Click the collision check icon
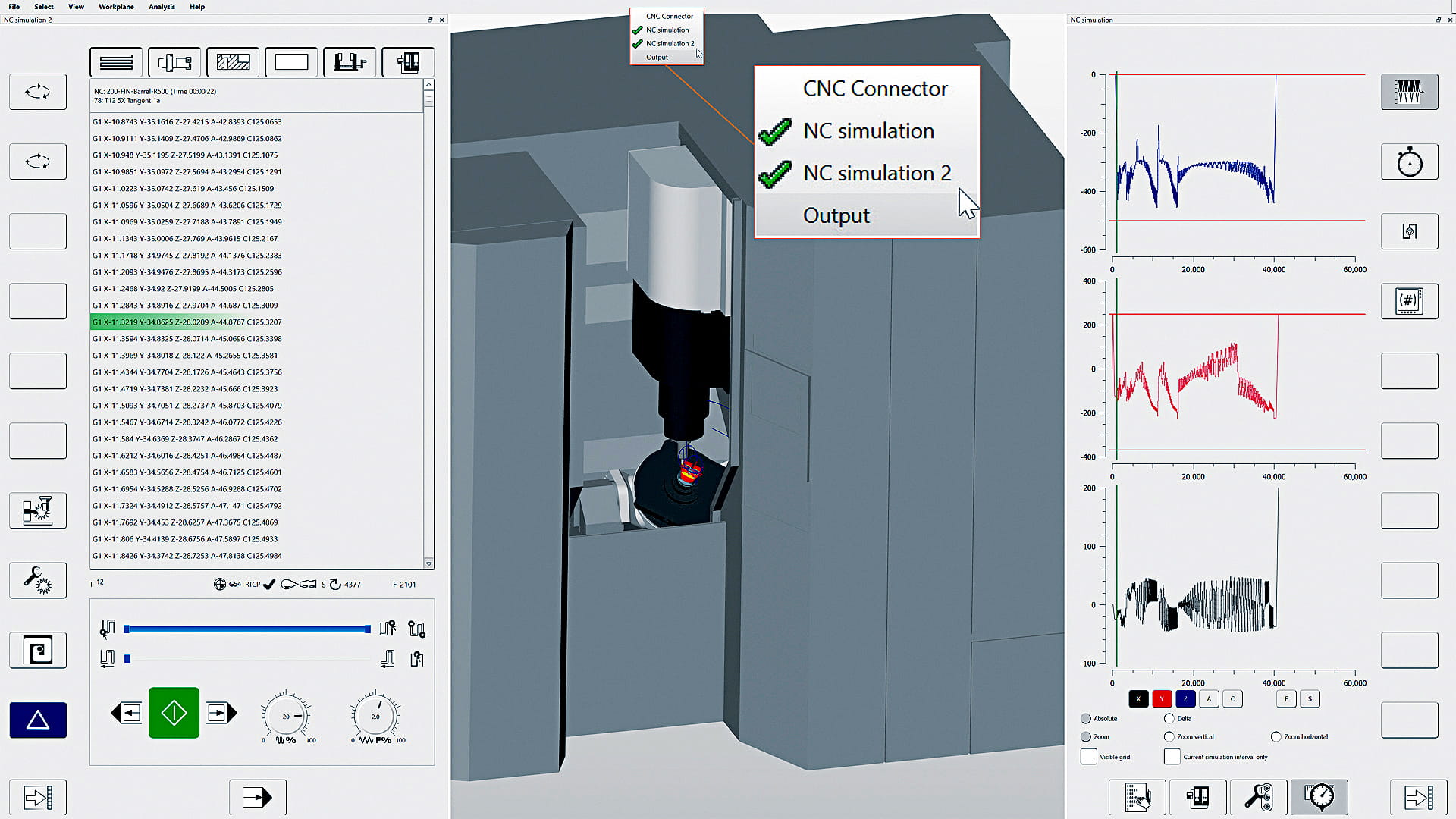The image size is (1456, 819). coord(37,510)
